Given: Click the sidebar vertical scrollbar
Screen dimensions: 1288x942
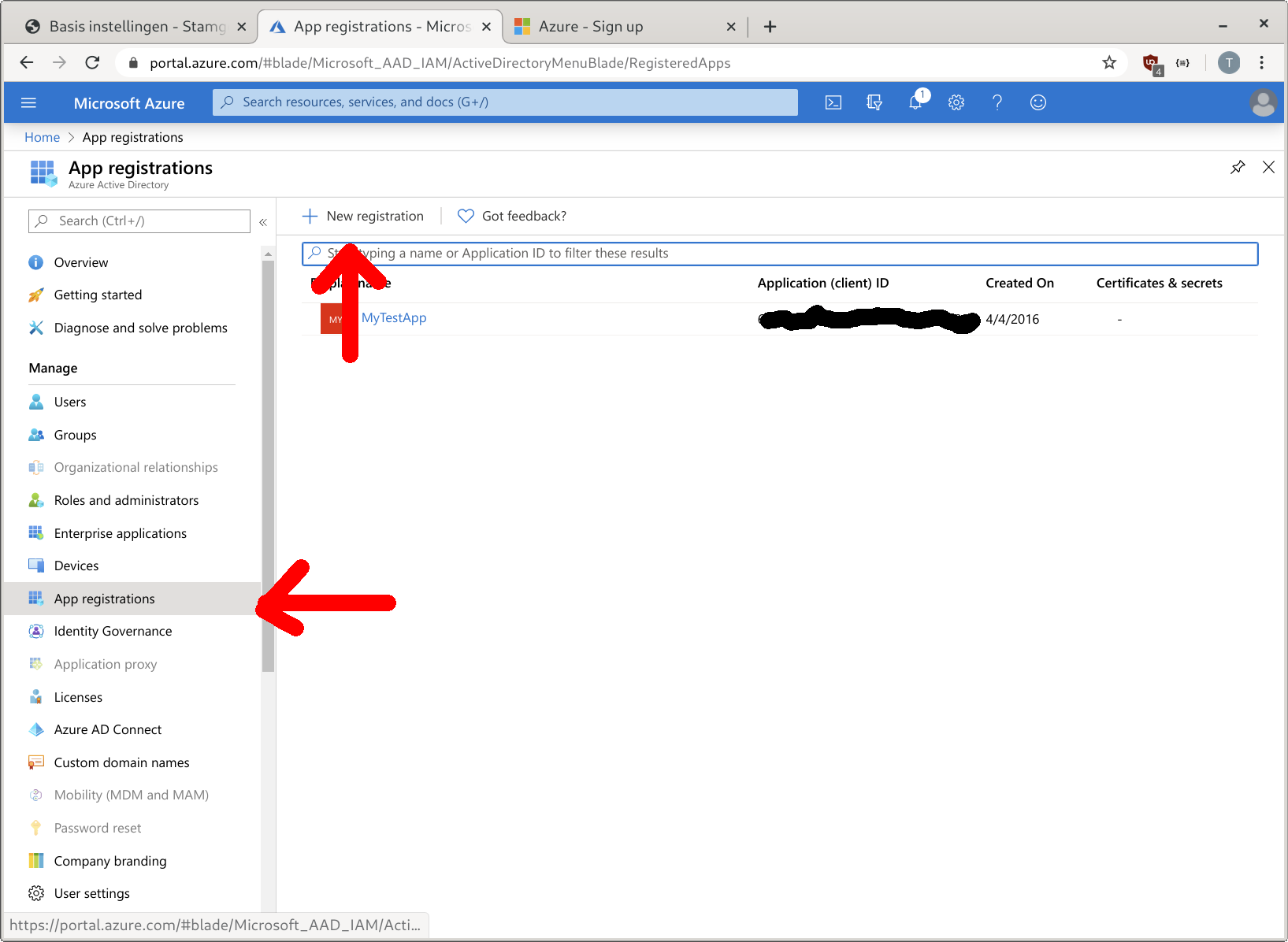Looking at the screenshot, I should [x=268, y=465].
